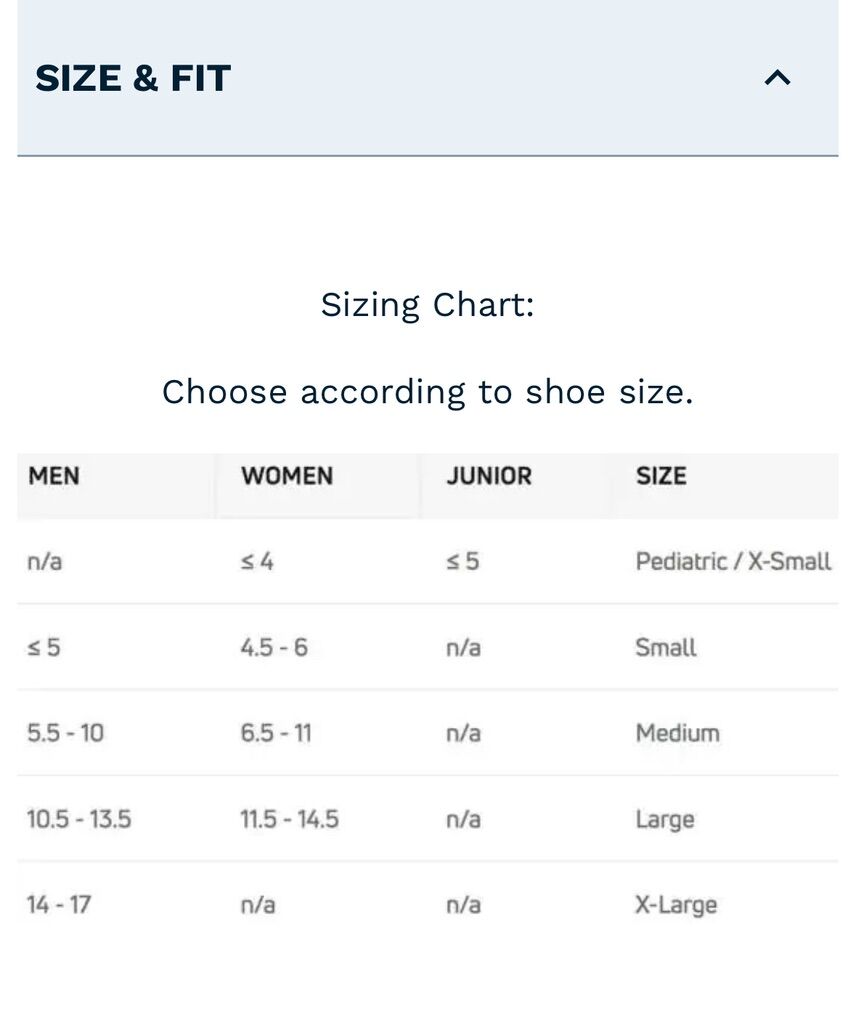The image size is (856, 1020).
Task: Click the SIZE column header
Action: [x=661, y=476]
